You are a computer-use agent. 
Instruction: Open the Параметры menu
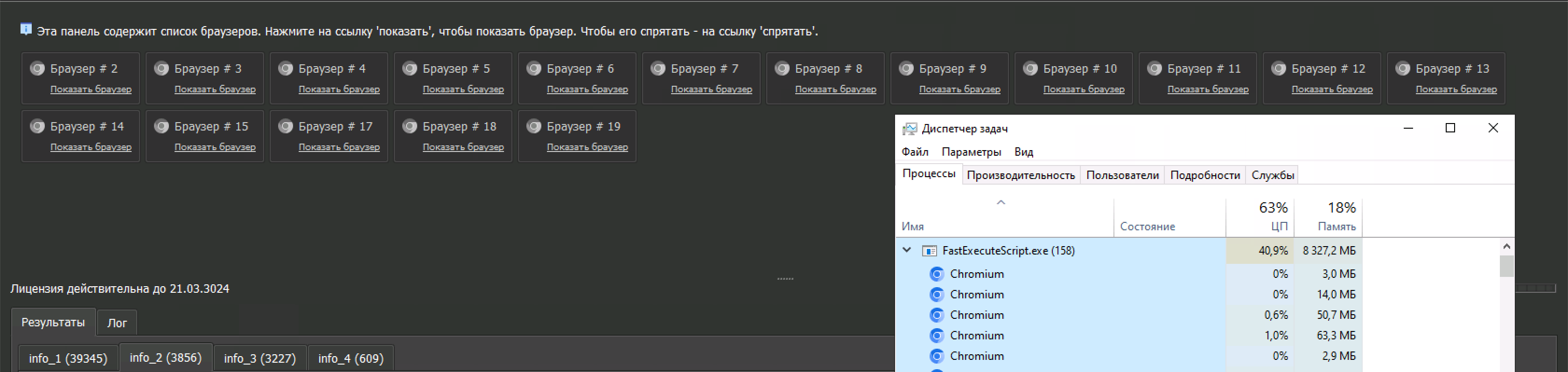pyautogui.click(x=971, y=152)
